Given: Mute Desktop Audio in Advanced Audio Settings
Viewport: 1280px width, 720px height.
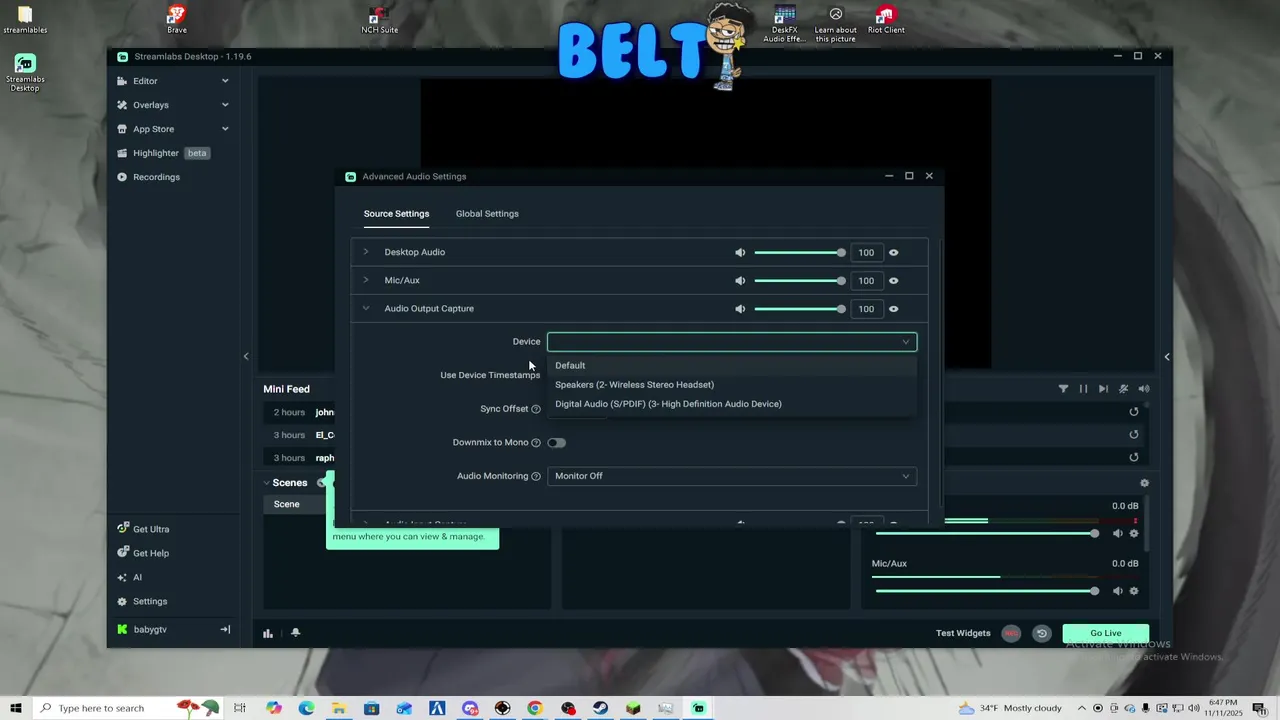Looking at the screenshot, I should click(x=740, y=253).
